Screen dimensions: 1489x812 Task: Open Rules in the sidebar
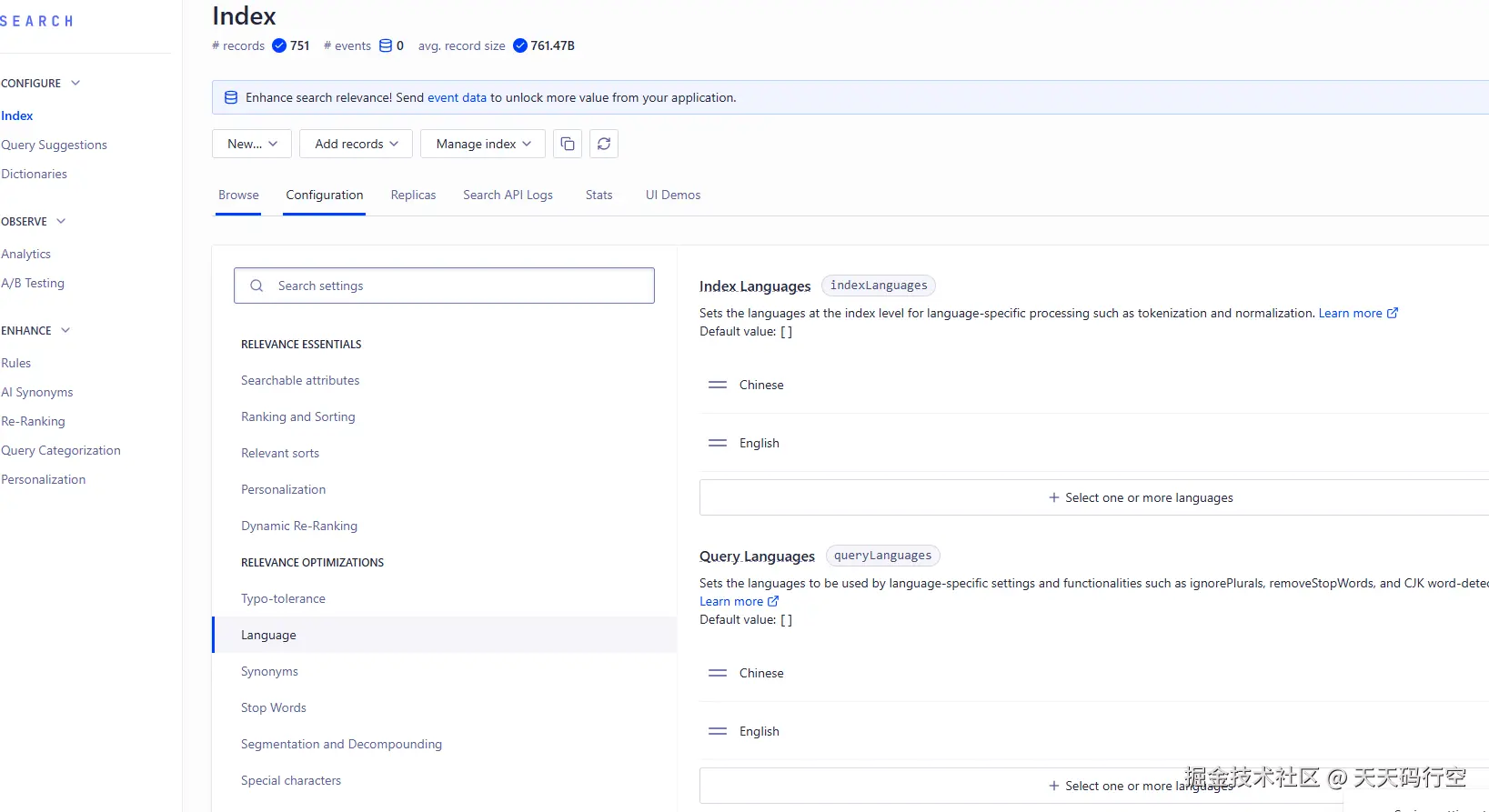[15, 363]
